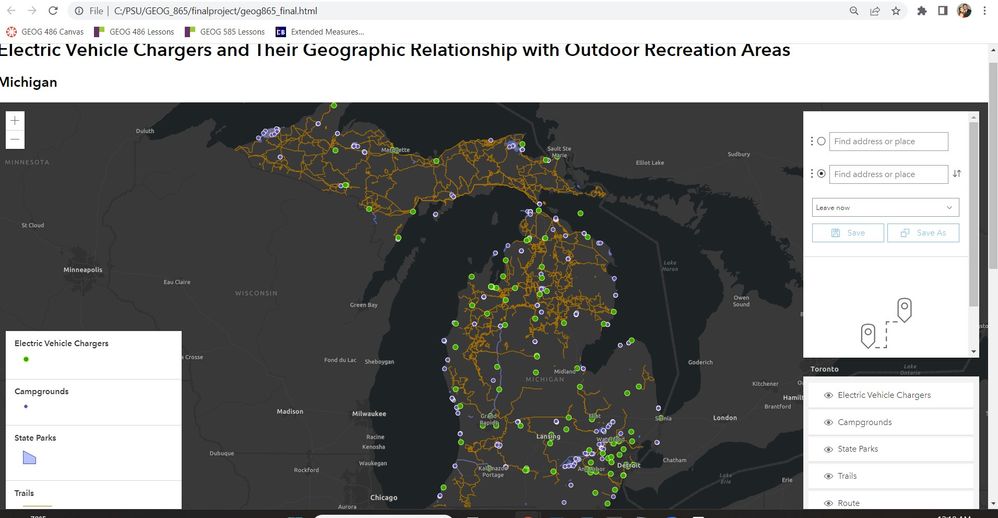Screen dimensions: 998x518
Task: Click the Michigan page subheading
Action: click(x=28, y=82)
